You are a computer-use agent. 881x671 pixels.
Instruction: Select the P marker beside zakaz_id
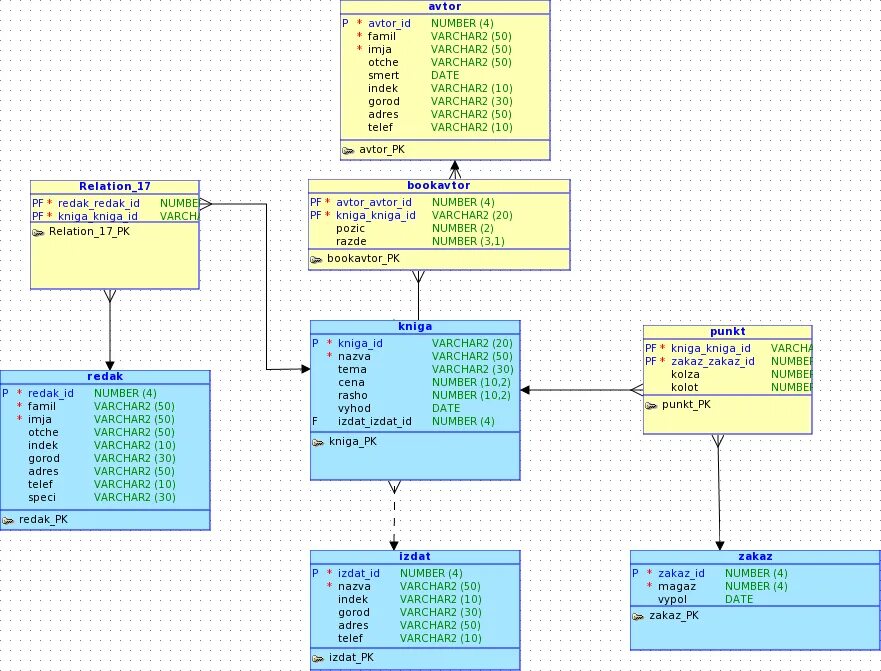pyautogui.click(x=634, y=573)
